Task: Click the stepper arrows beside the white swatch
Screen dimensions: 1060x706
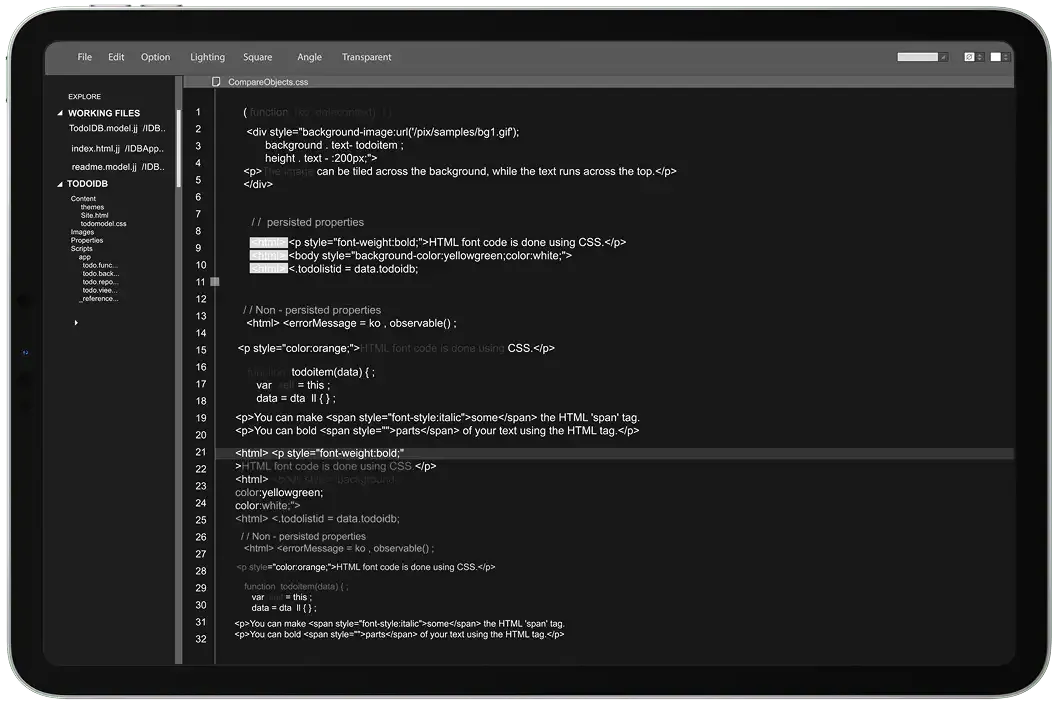Action: pyautogui.click(x=1007, y=57)
